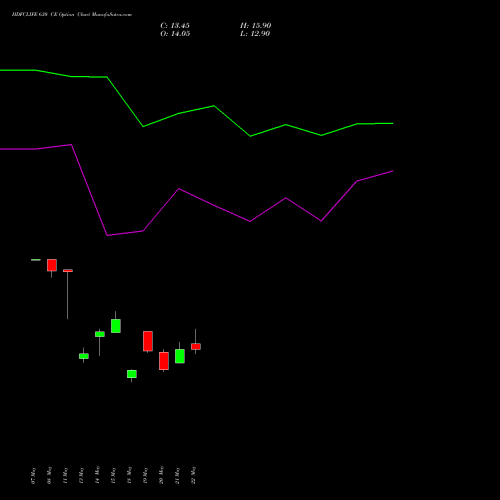Click the green candlestick for 15 May
500x500 pixels.
116,326
